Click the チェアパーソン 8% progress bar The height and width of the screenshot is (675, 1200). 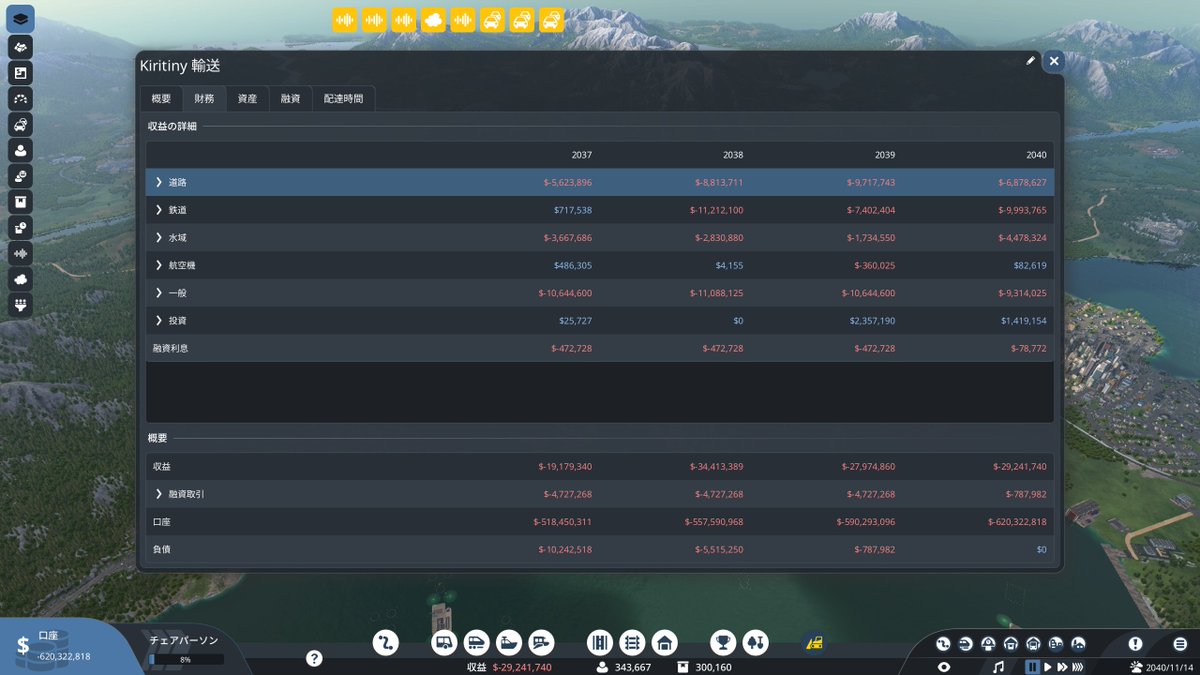point(186,660)
